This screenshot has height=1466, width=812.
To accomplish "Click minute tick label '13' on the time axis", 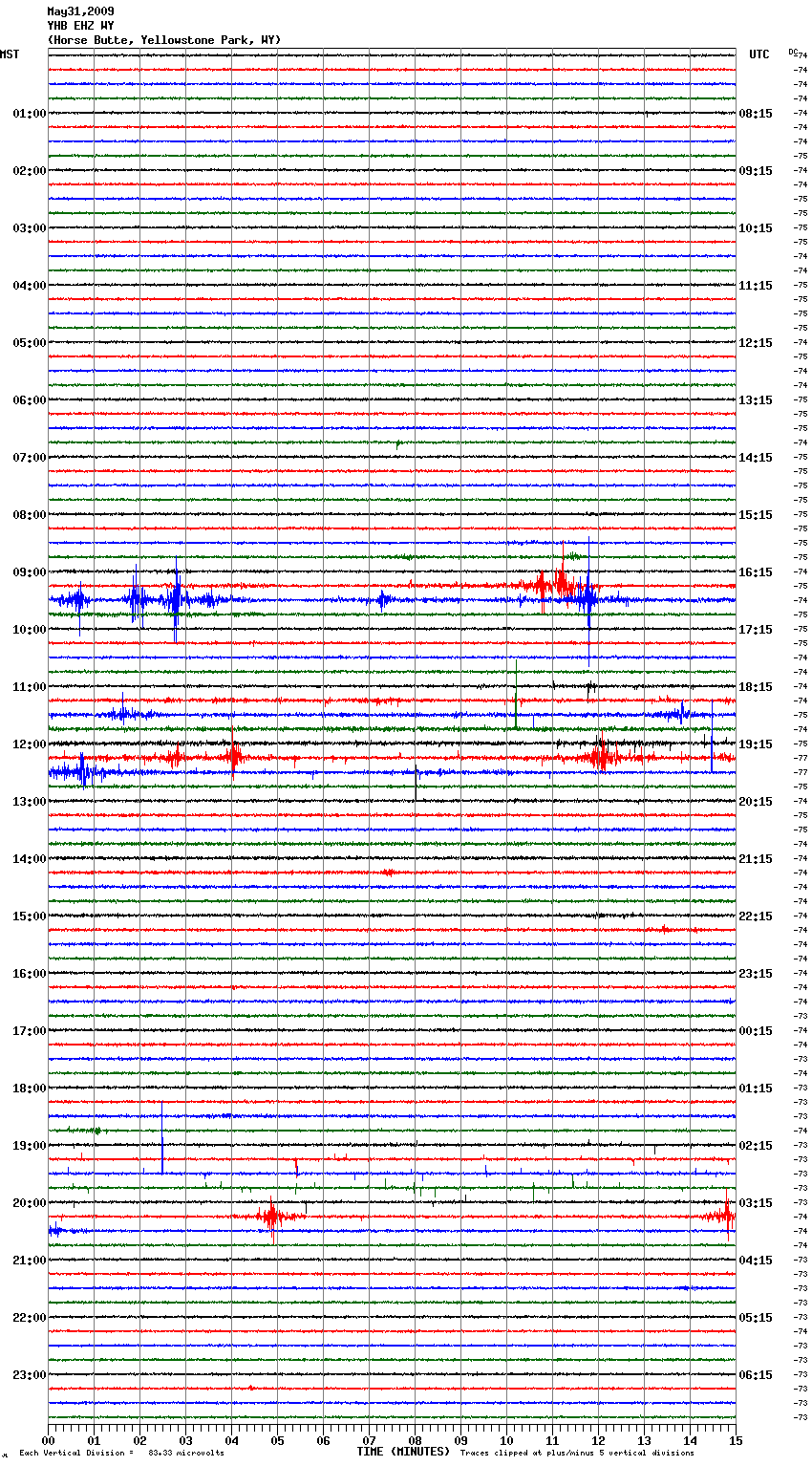I will pyautogui.click(x=644, y=1441).
